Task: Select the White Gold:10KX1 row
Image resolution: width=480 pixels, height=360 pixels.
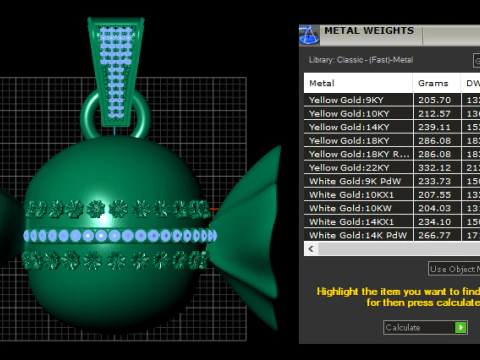Action: pyautogui.click(x=392, y=194)
